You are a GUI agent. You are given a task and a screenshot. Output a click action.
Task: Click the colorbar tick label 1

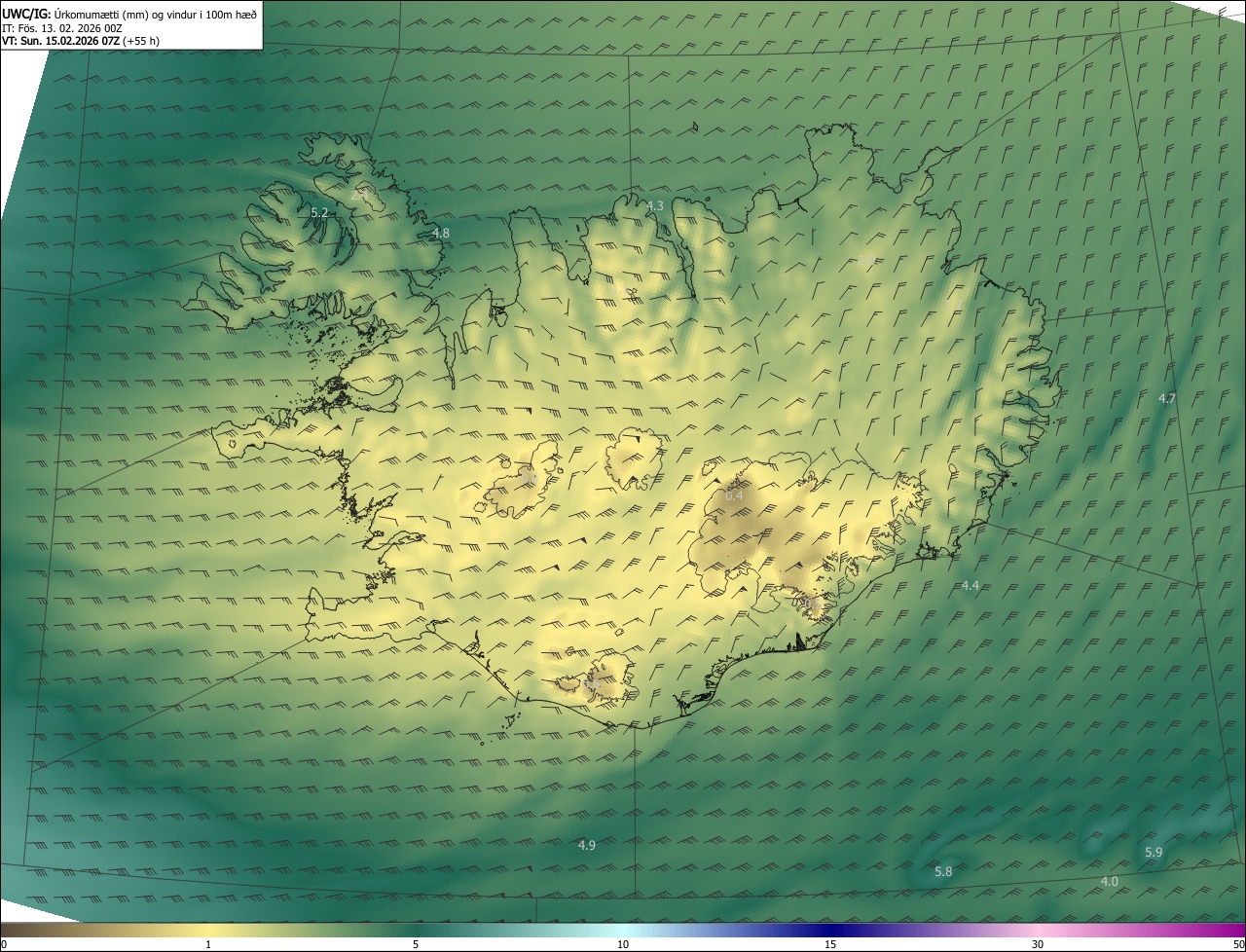[208, 944]
